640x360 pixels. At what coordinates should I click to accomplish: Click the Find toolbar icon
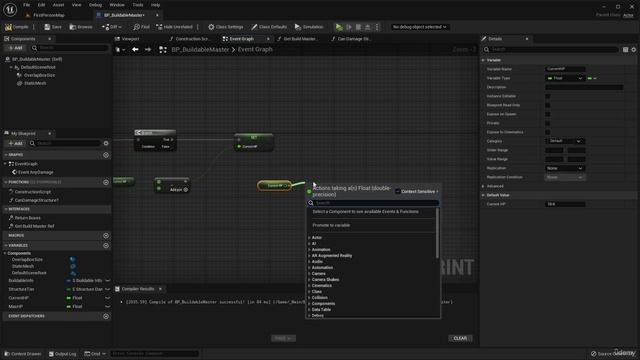coord(141,27)
